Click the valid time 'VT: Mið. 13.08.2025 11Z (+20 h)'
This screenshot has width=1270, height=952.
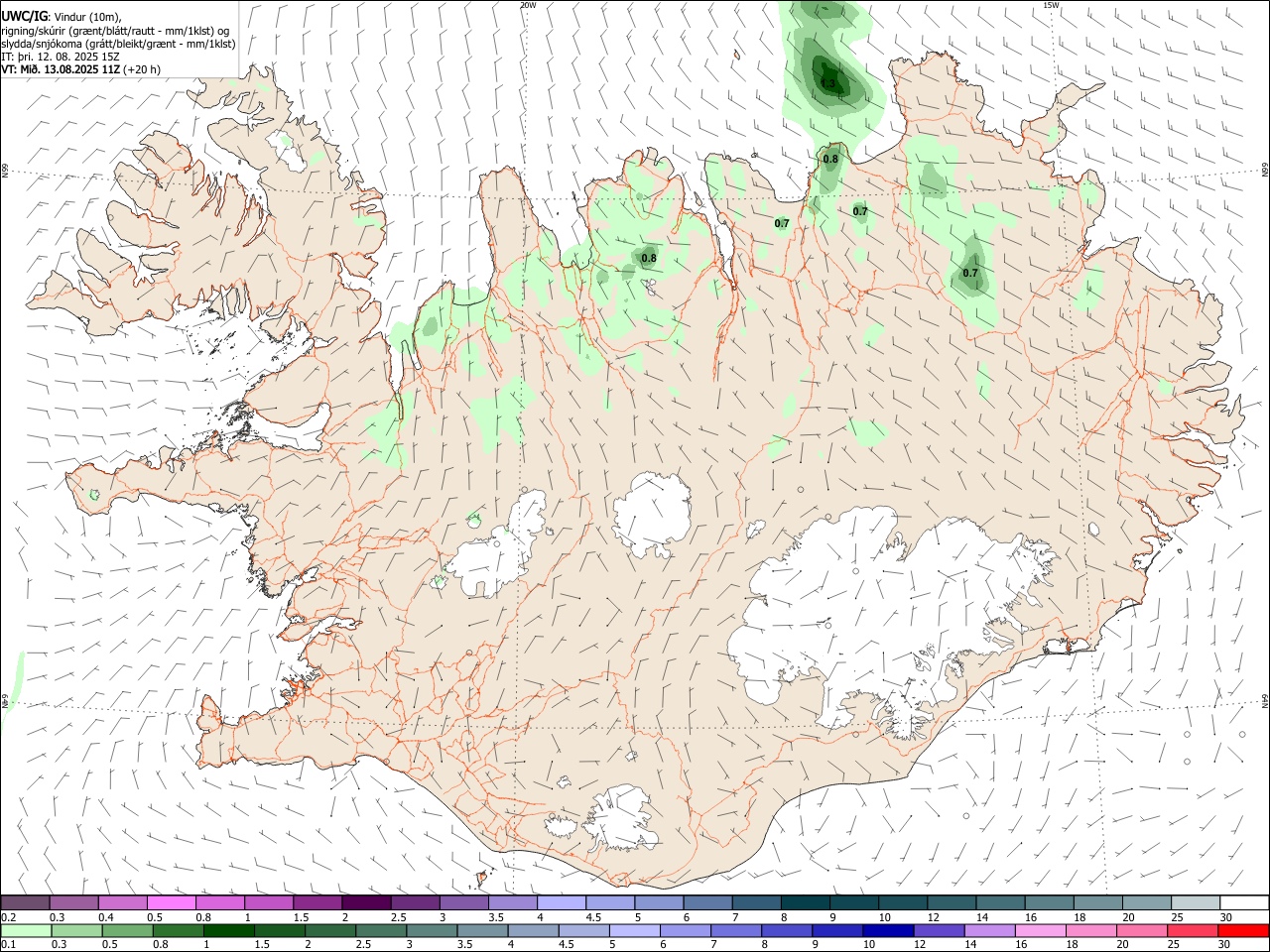pos(81,69)
